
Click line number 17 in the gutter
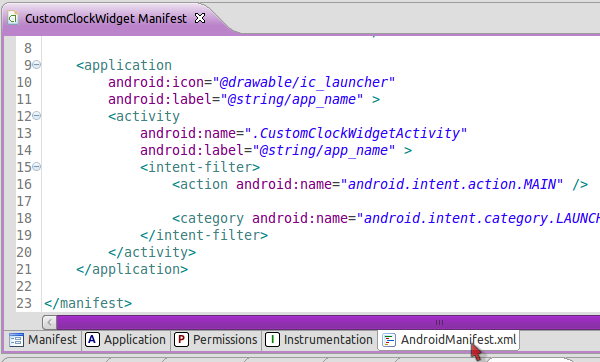point(24,201)
